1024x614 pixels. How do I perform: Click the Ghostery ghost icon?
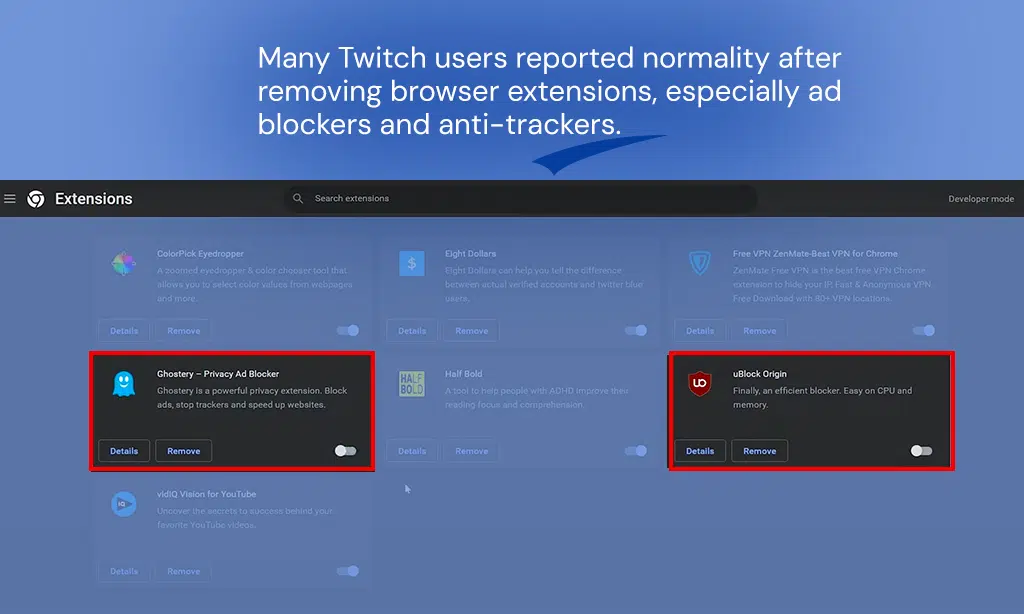[123, 384]
